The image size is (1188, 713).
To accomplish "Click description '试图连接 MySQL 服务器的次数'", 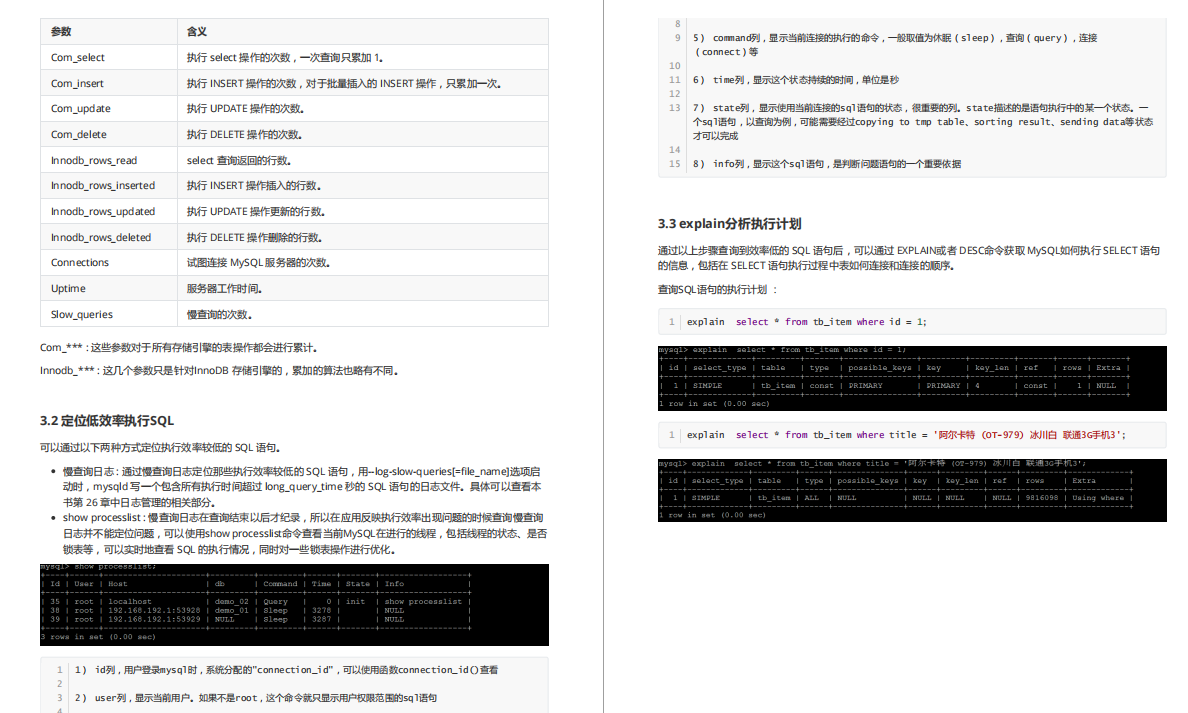I will click(258, 262).
